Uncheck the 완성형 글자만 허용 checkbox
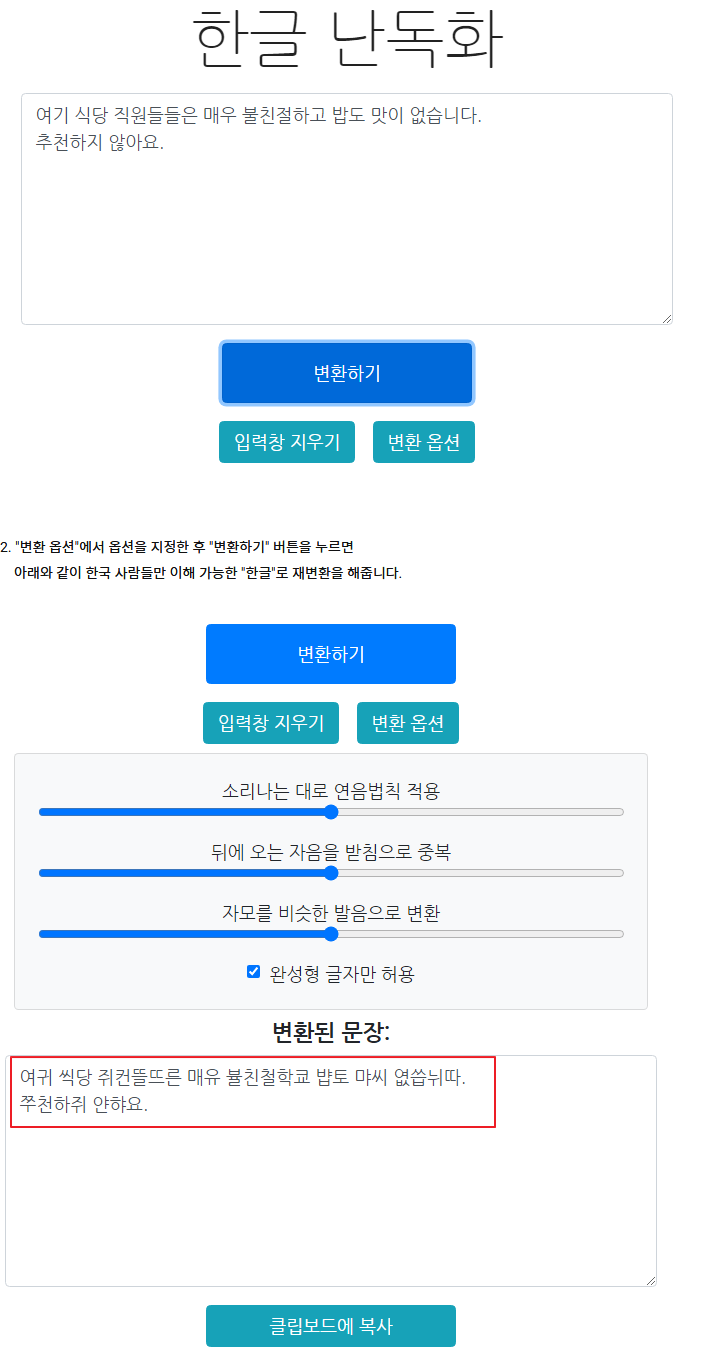 pyautogui.click(x=254, y=972)
